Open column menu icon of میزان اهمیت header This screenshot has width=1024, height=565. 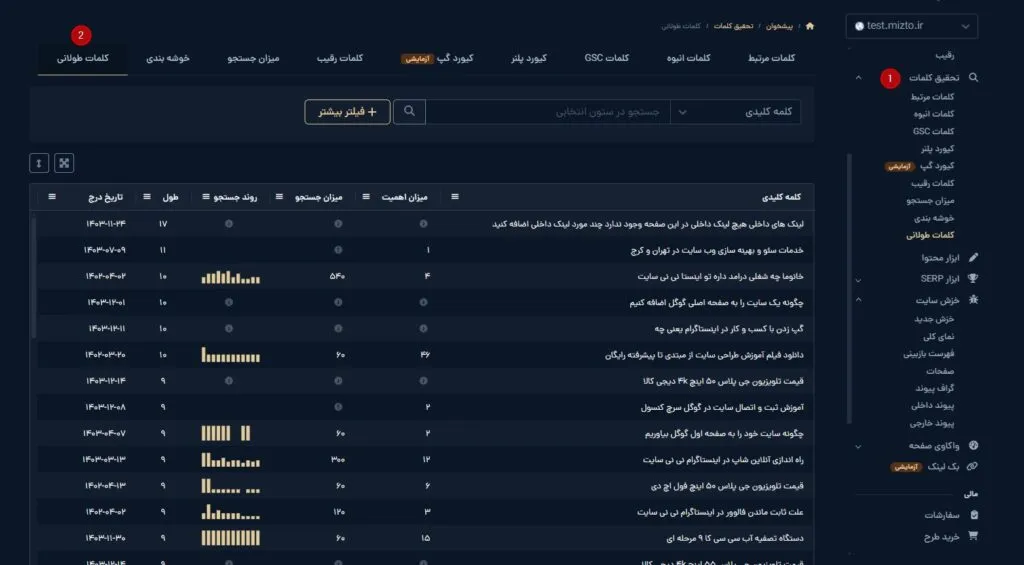366,197
